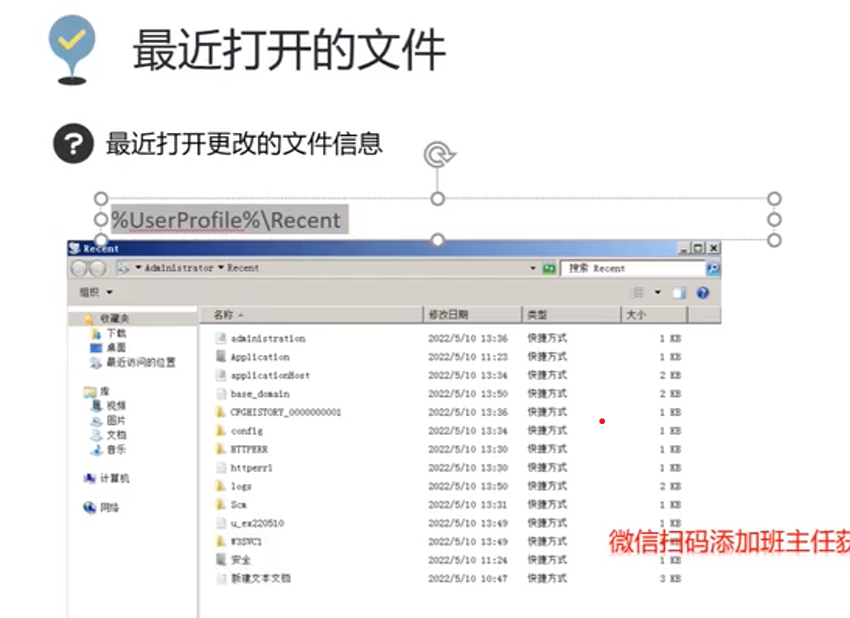The height and width of the screenshot is (618, 850).
Task: Select the base_domain shortcut
Action: pos(260,394)
